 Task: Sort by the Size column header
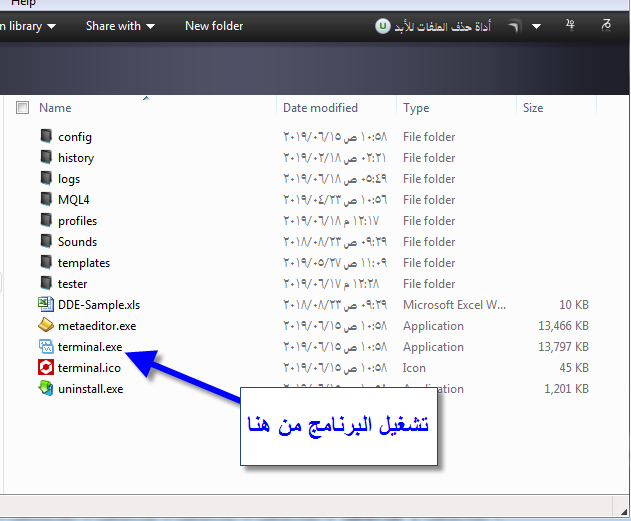coord(533,108)
